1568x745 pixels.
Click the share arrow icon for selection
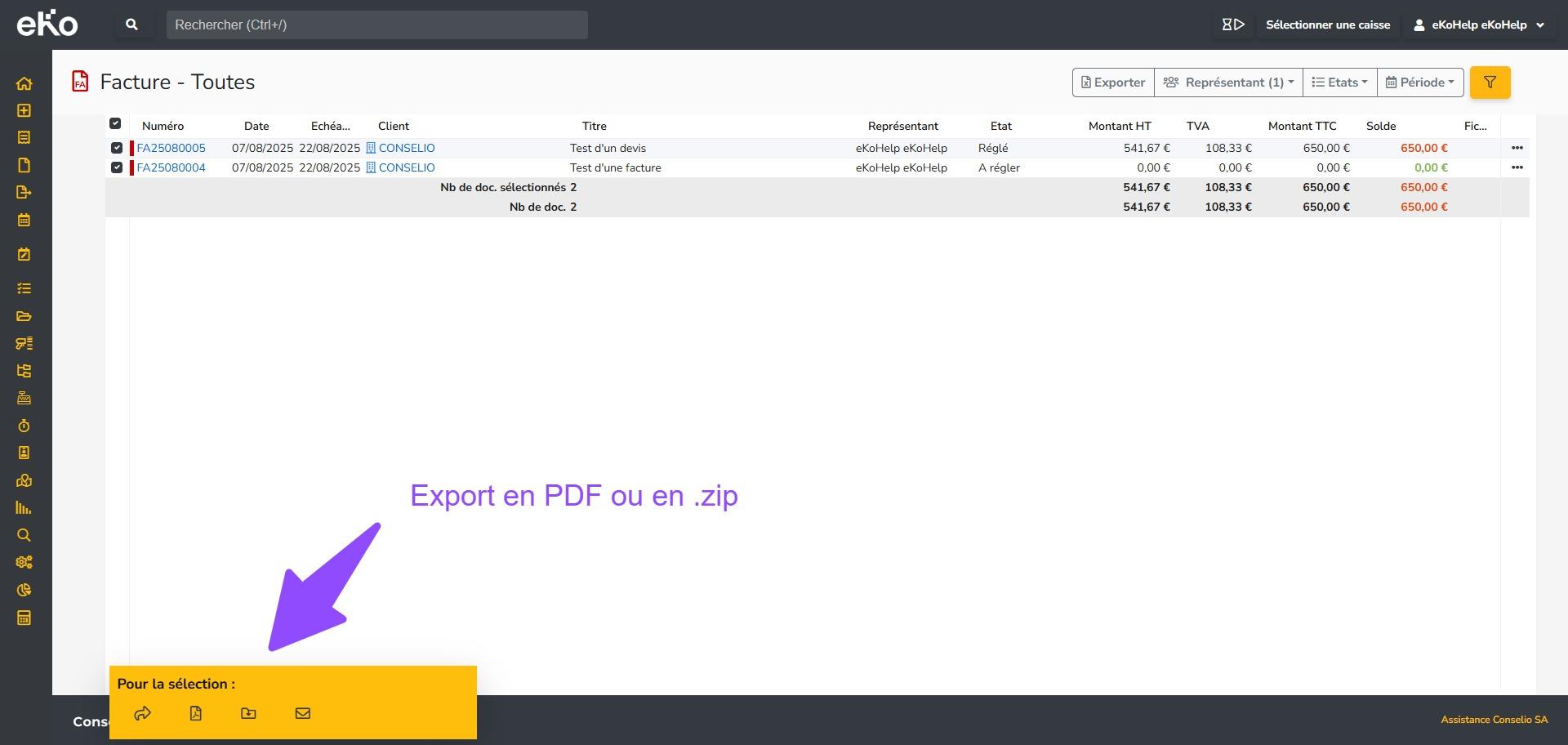[x=143, y=713]
